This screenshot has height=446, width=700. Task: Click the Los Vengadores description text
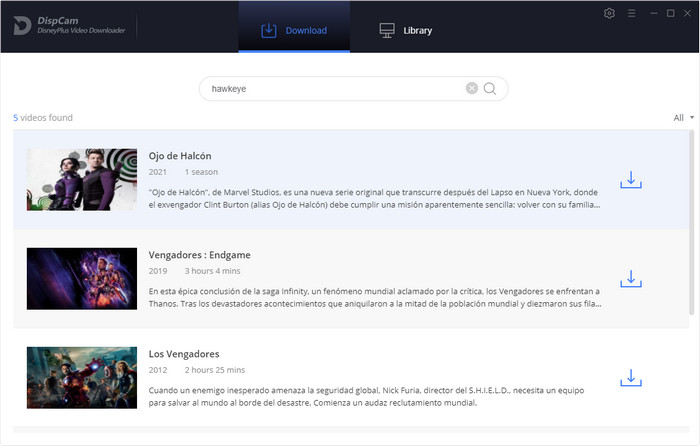[x=367, y=396]
